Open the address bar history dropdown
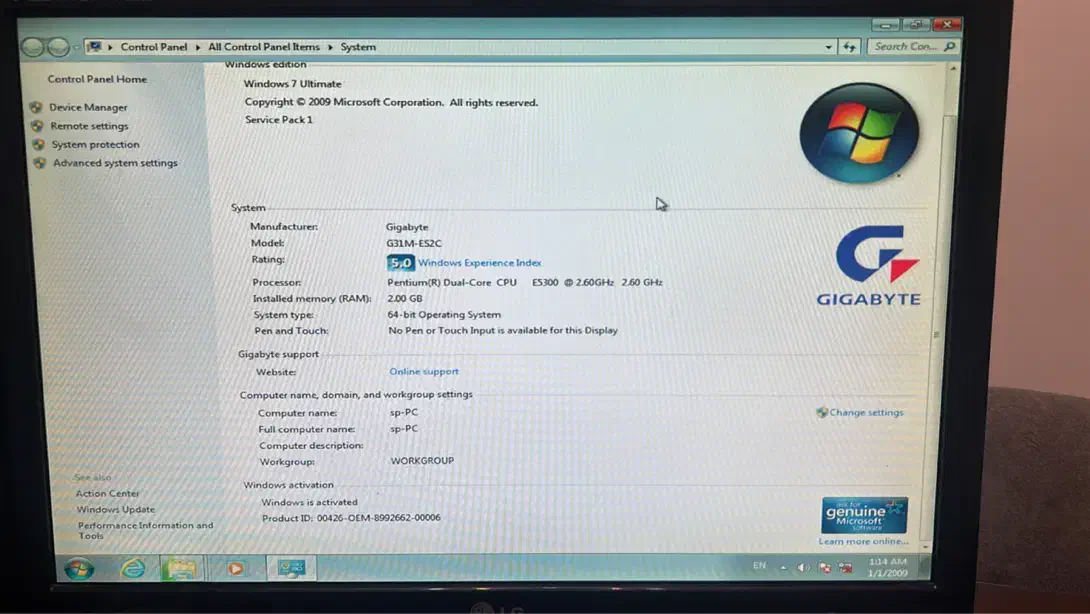The height and width of the screenshot is (614, 1090). (828, 46)
